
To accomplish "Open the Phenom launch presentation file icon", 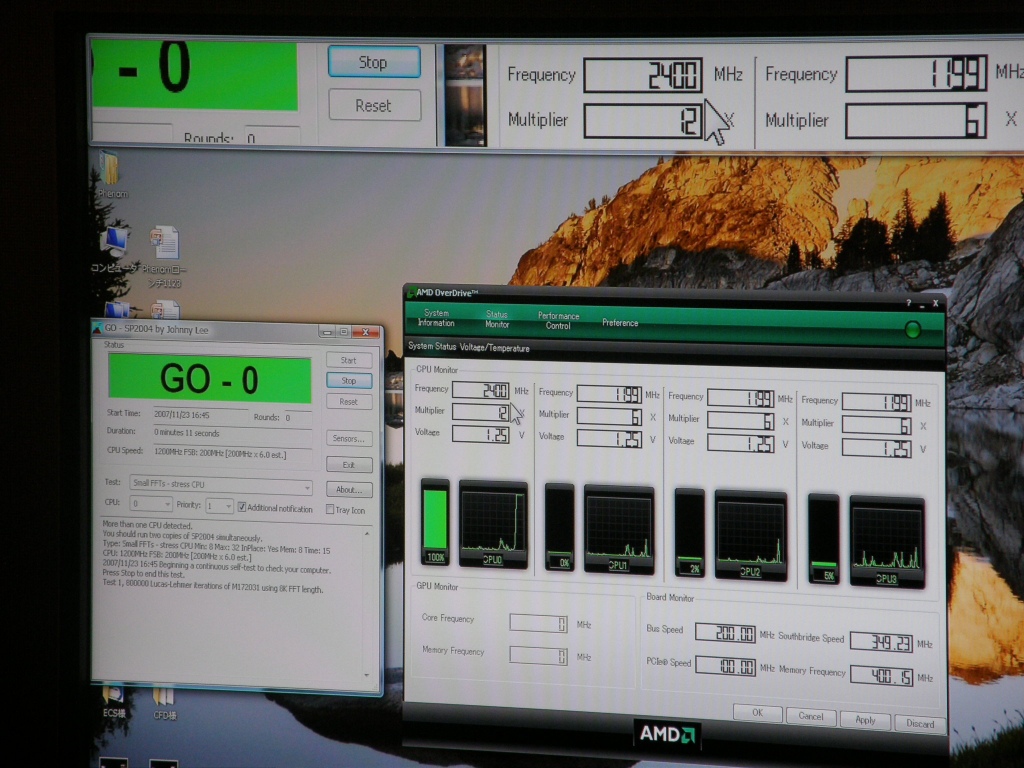I will tap(164, 243).
